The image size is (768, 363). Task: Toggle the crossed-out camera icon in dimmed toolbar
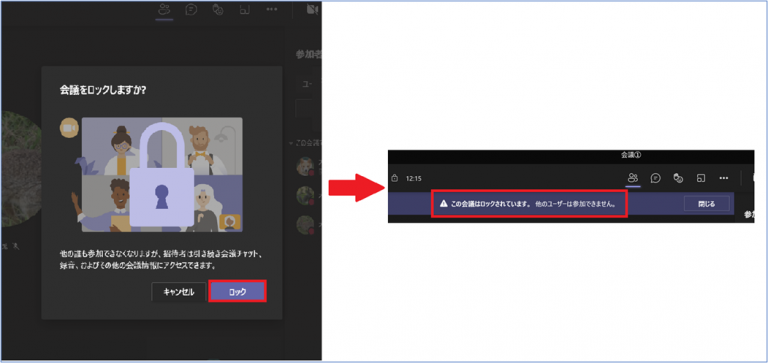[313, 9]
